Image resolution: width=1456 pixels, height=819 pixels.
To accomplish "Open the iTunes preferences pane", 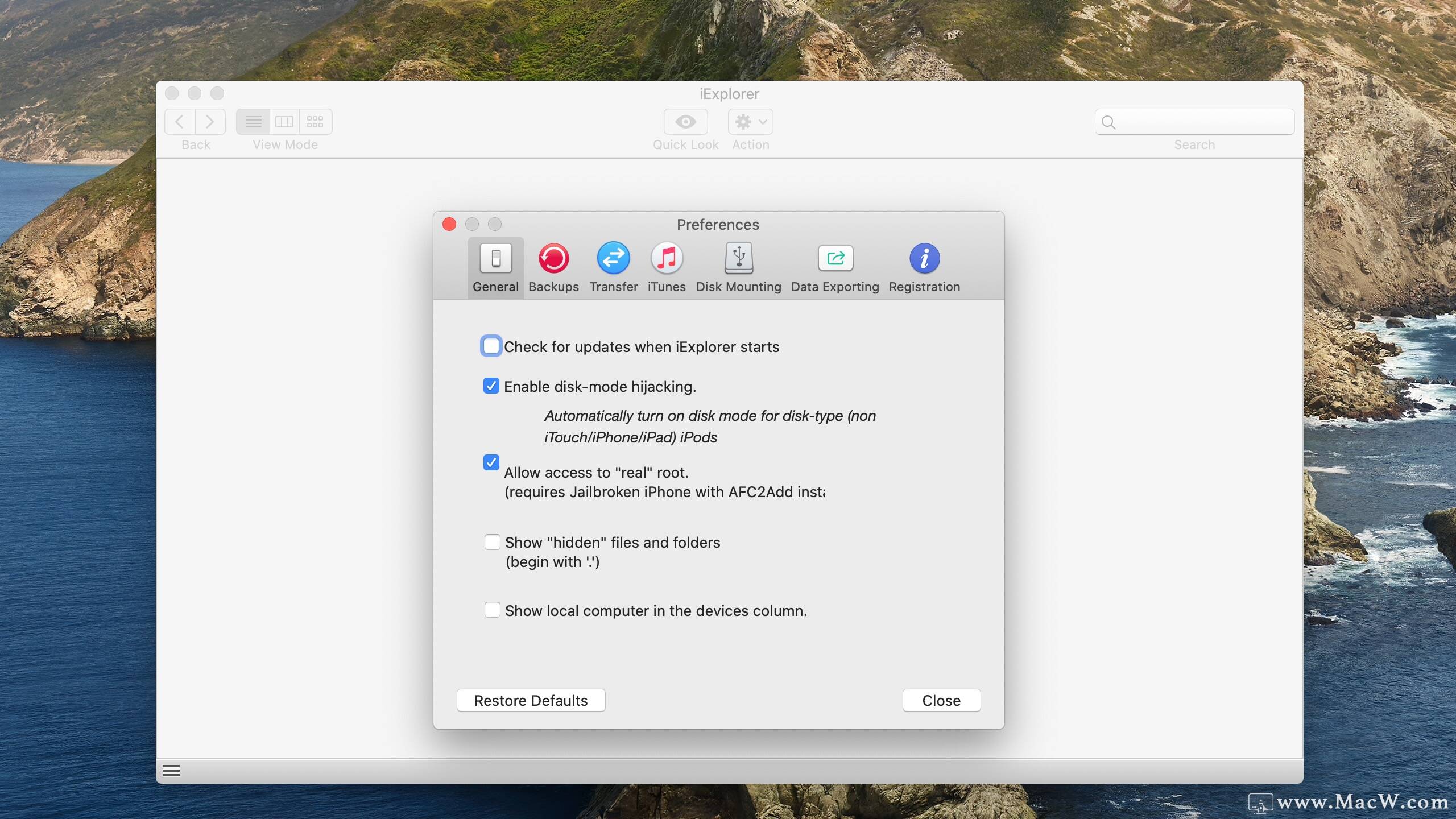I will 667,267.
